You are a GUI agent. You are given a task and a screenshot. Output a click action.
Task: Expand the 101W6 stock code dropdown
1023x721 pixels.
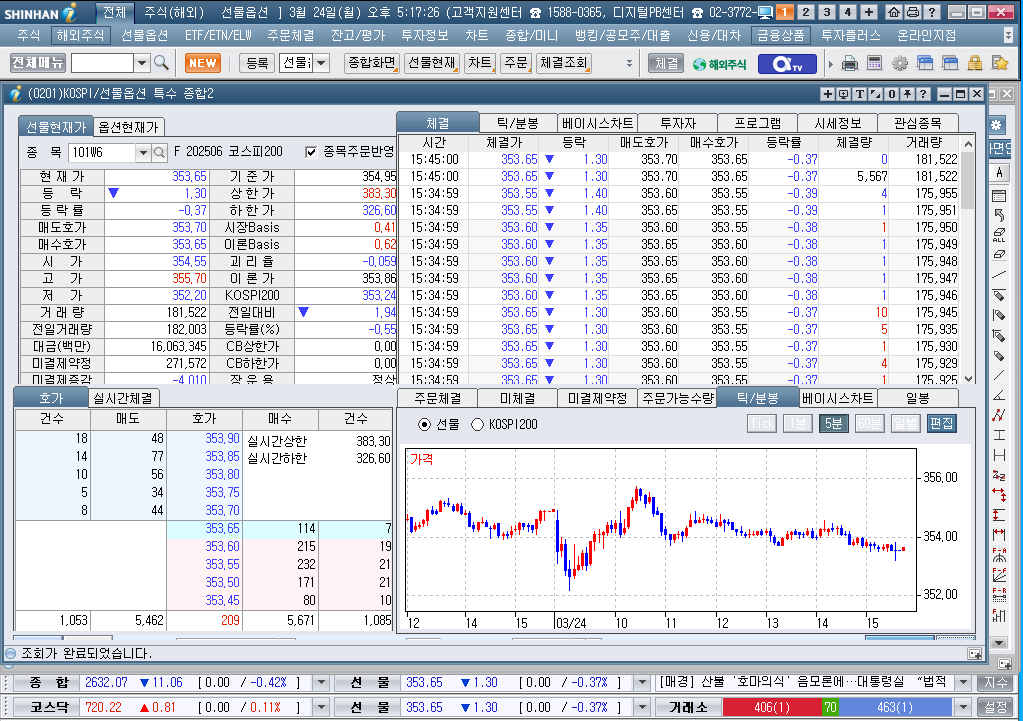[x=143, y=153]
